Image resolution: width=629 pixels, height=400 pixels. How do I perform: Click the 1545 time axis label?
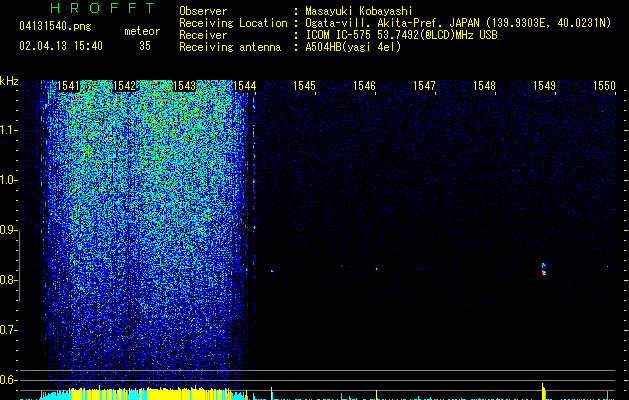[304, 86]
